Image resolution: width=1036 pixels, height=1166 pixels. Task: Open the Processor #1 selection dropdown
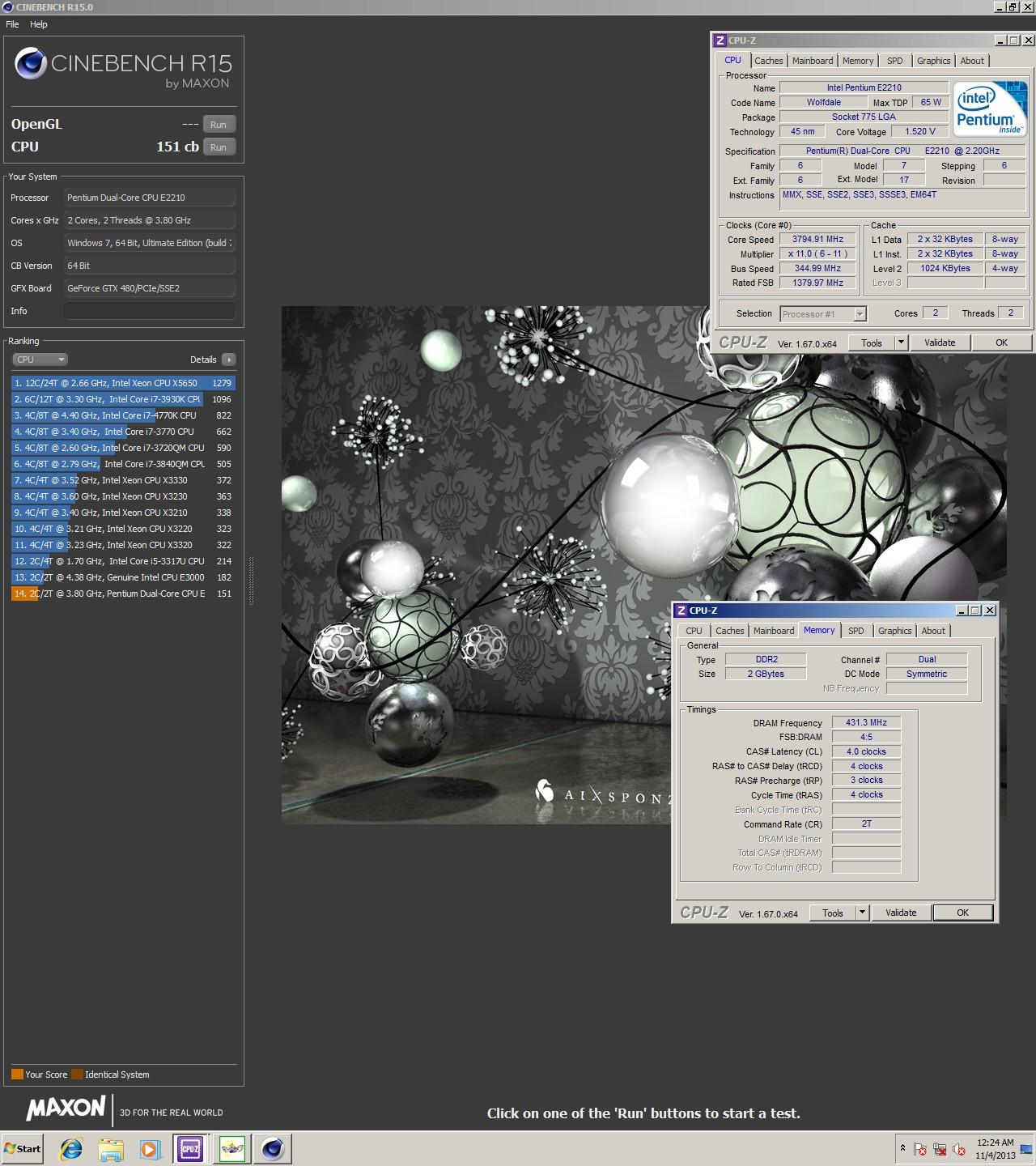823,314
